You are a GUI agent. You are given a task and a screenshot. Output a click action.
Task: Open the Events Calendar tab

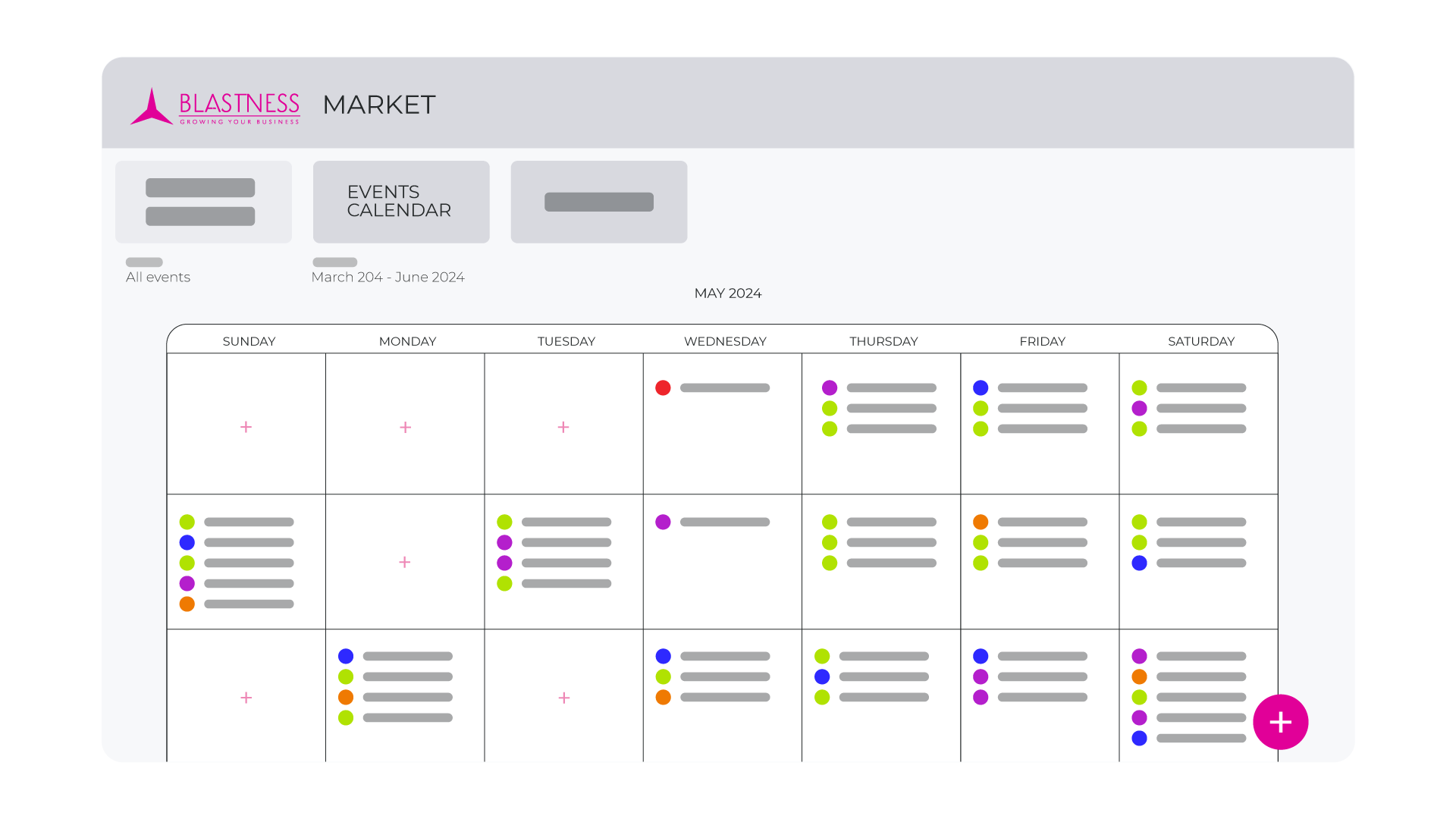(401, 202)
